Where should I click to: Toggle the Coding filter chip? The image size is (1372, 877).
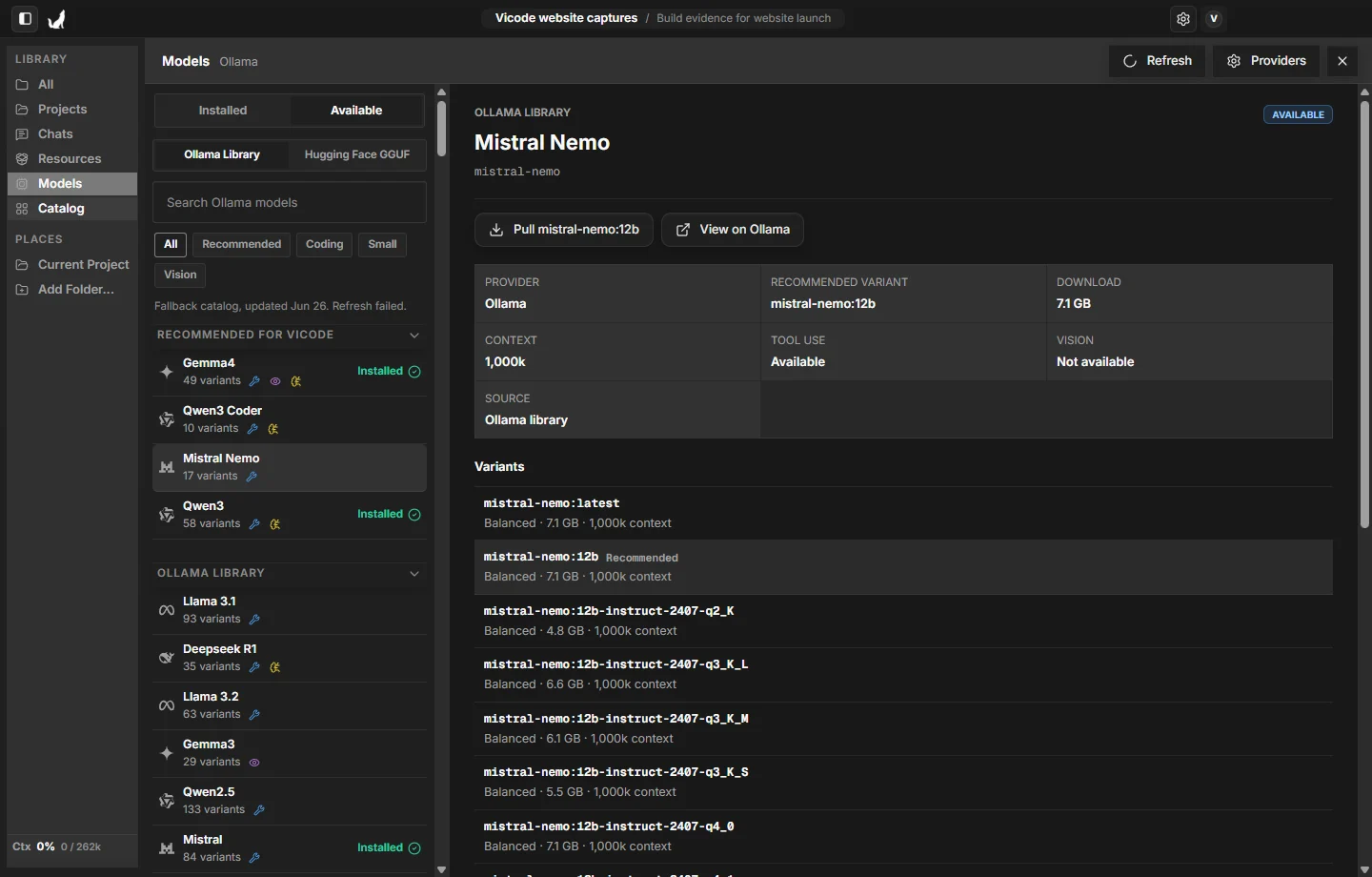325,244
